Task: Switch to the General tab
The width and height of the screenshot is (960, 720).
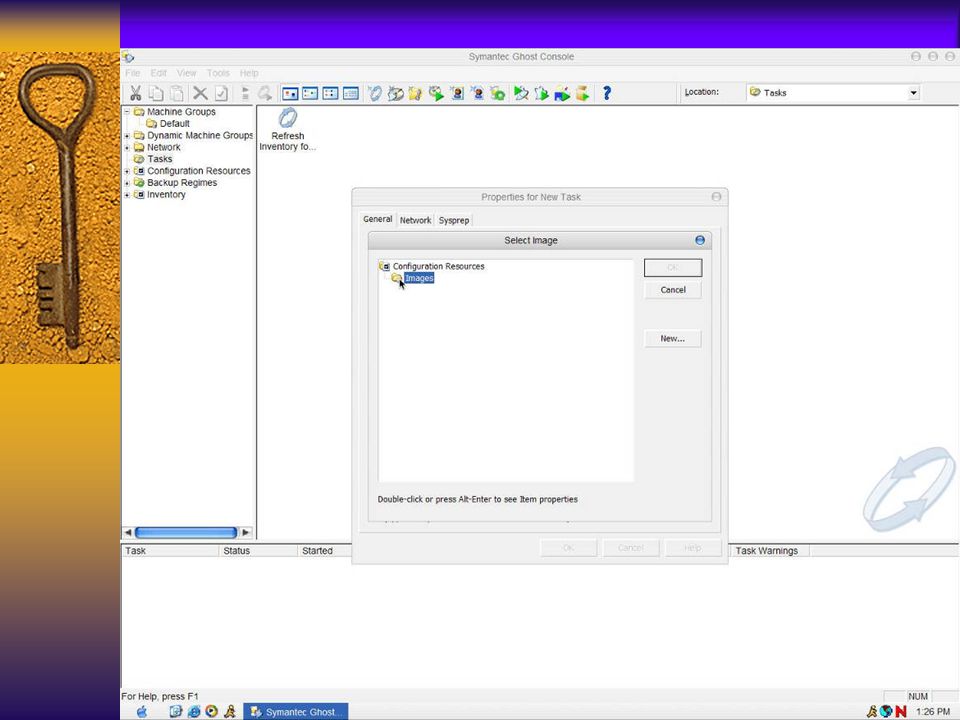Action: (x=377, y=219)
